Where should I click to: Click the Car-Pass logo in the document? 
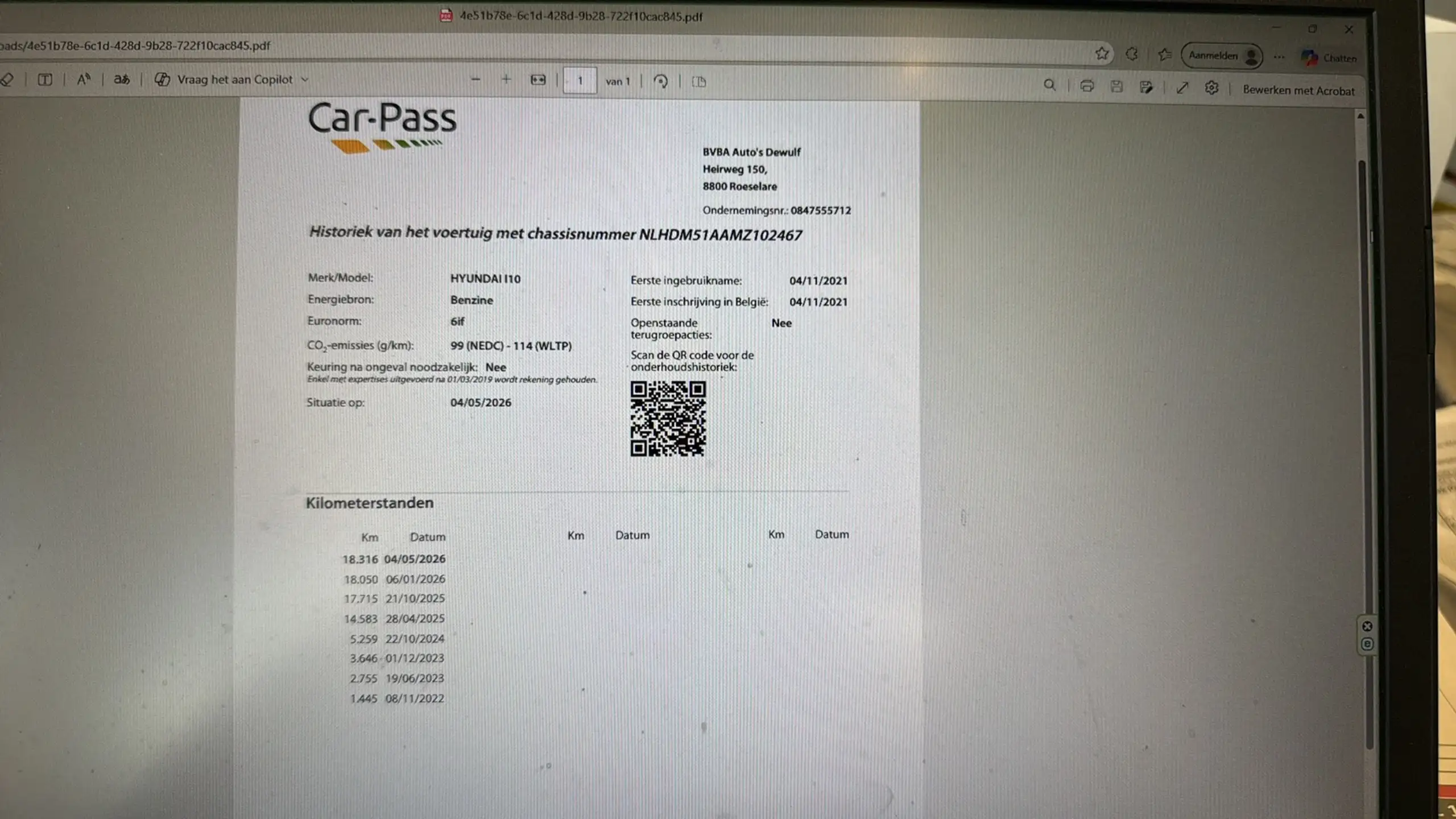coord(382,127)
